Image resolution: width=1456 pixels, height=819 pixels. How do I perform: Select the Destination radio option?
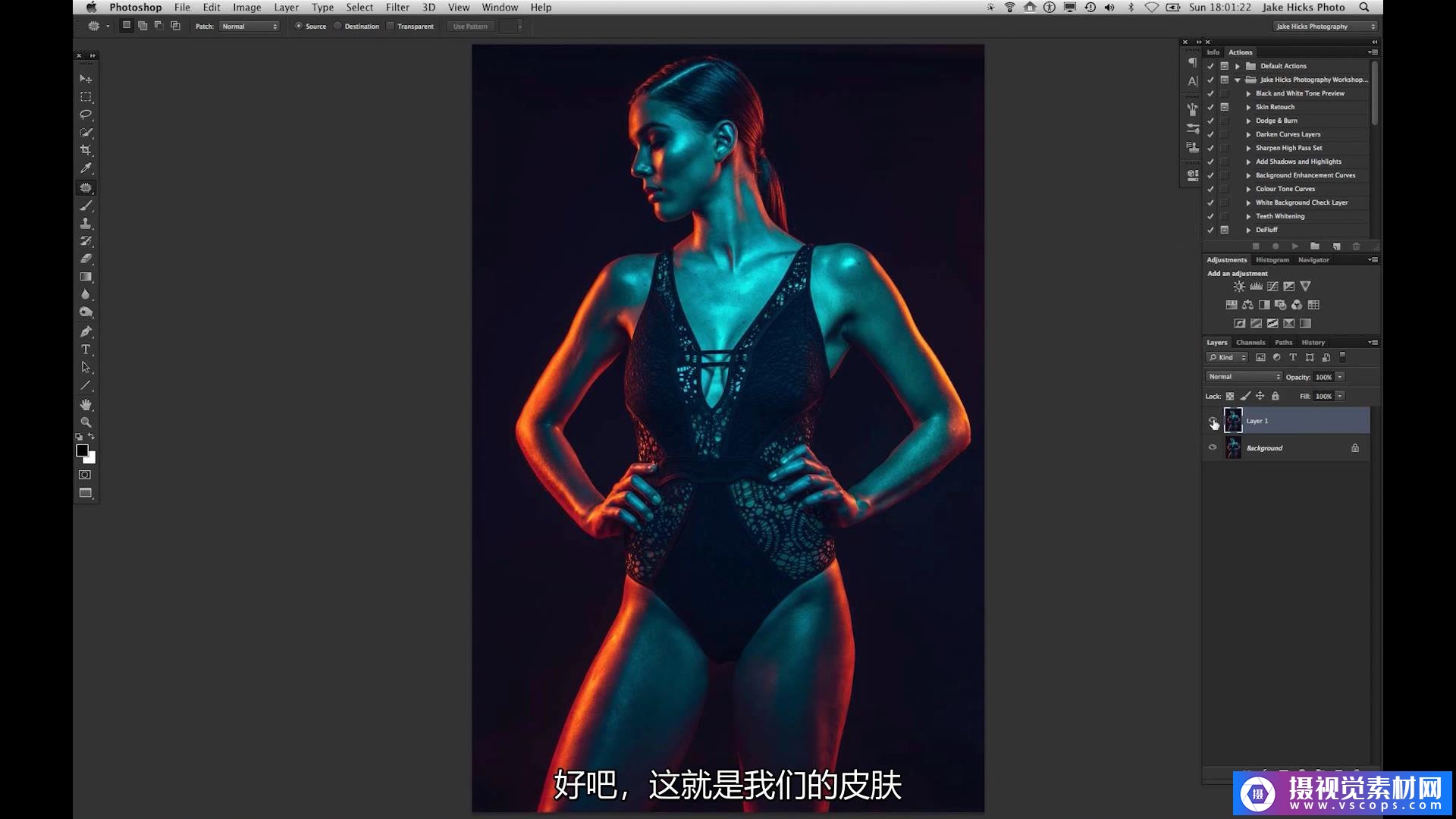coord(338,27)
